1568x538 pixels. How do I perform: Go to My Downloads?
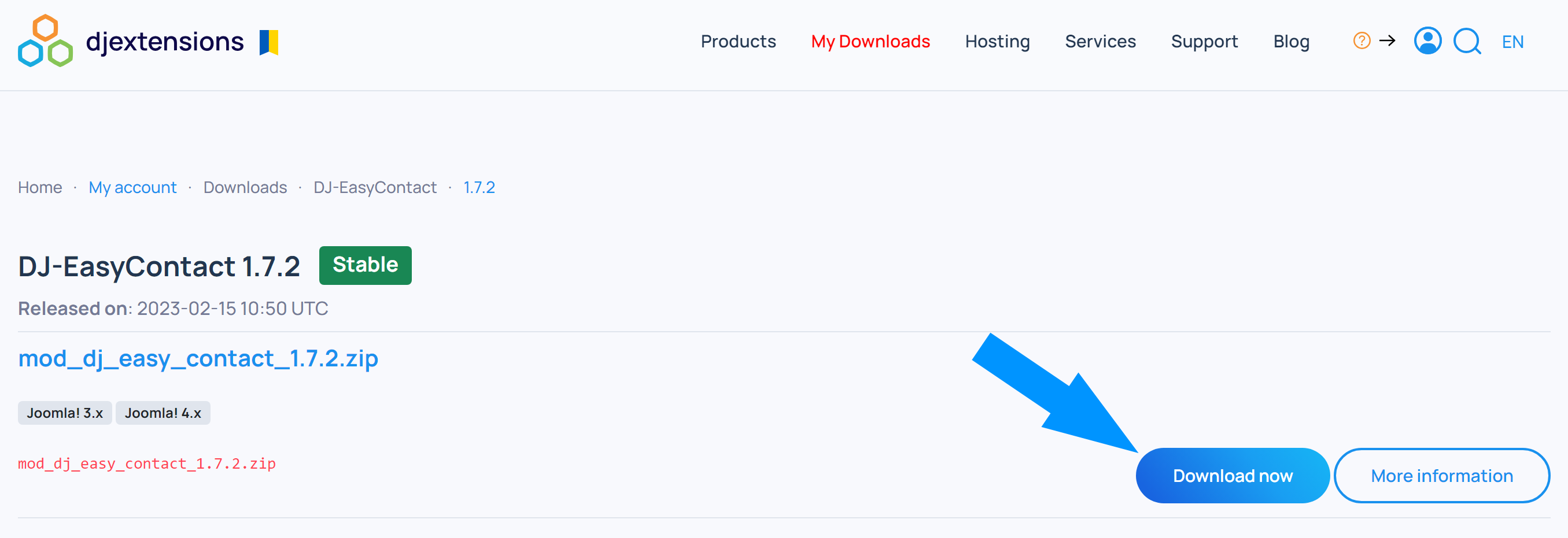coord(870,42)
